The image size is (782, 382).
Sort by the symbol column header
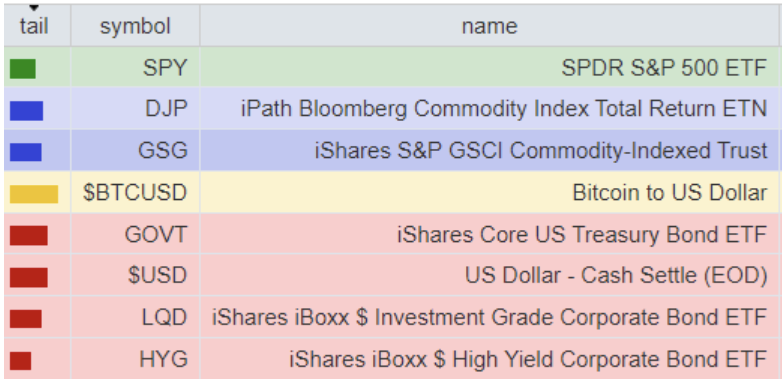pos(135,26)
